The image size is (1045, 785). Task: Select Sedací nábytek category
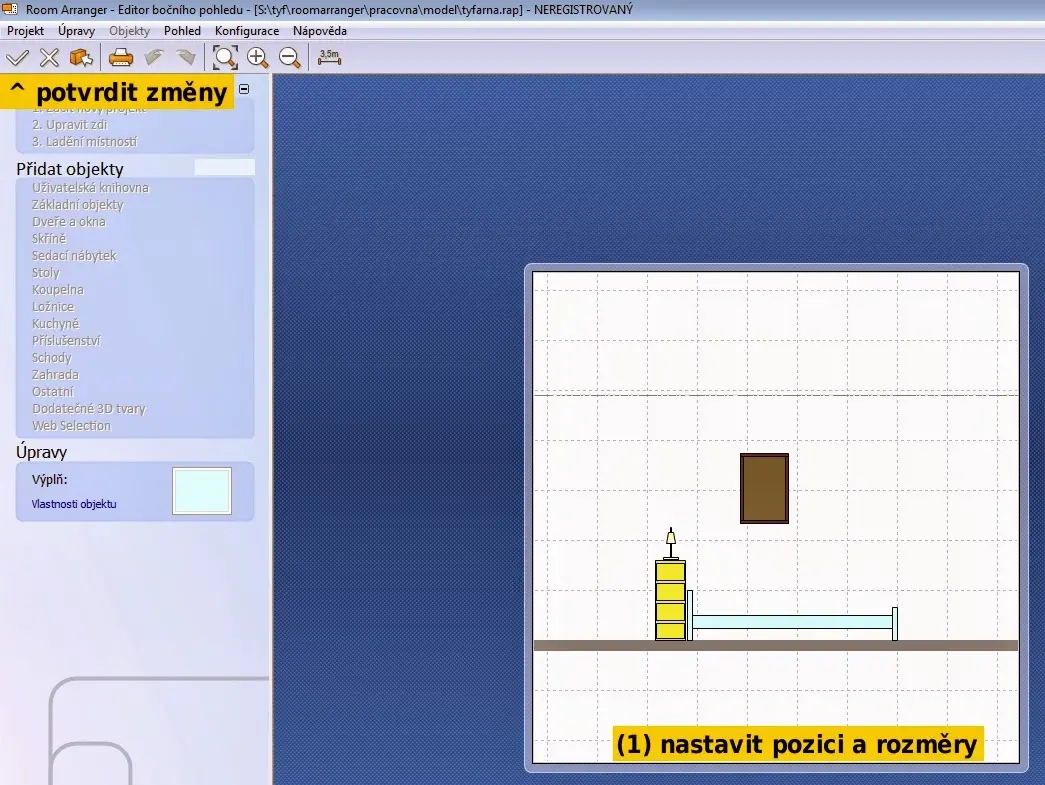pyautogui.click(x=74, y=256)
